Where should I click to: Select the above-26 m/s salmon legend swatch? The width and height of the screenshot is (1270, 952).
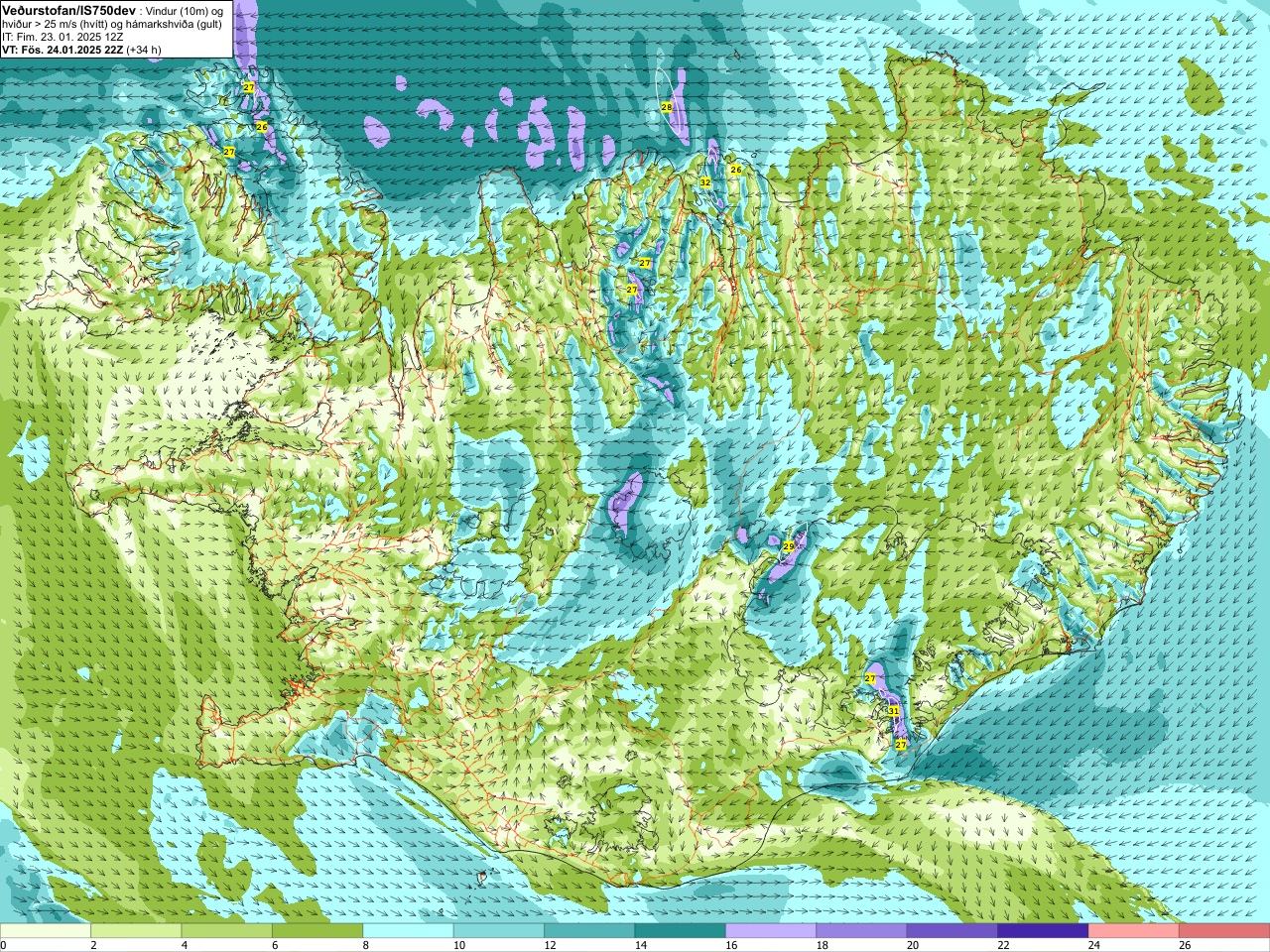coord(1224,932)
